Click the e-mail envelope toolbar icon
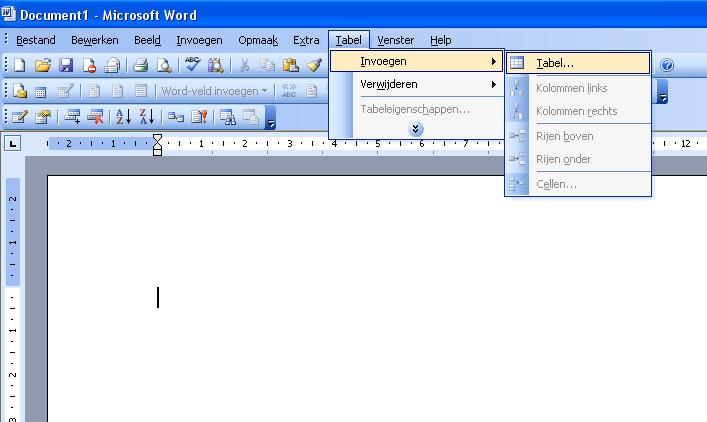The height and width of the screenshot is (422, 707). pyautogui.click(x=112, y=65)
